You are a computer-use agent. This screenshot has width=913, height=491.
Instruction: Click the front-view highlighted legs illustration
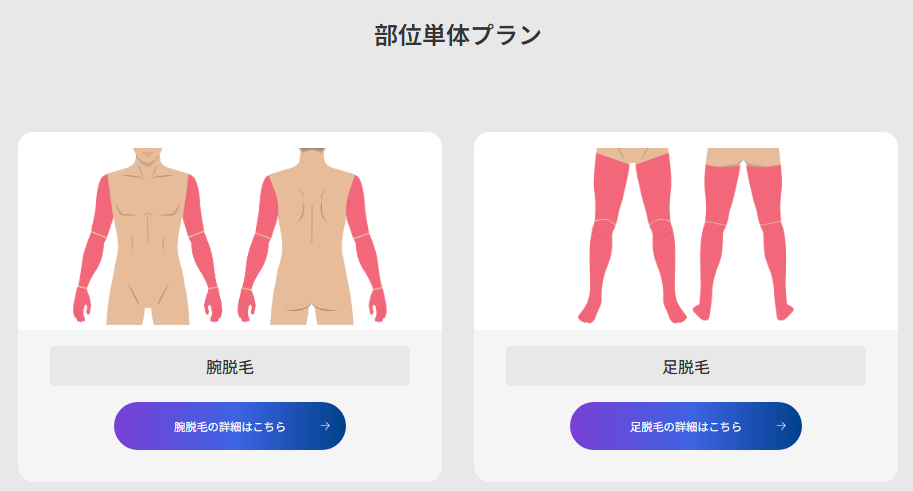[632, 235]
